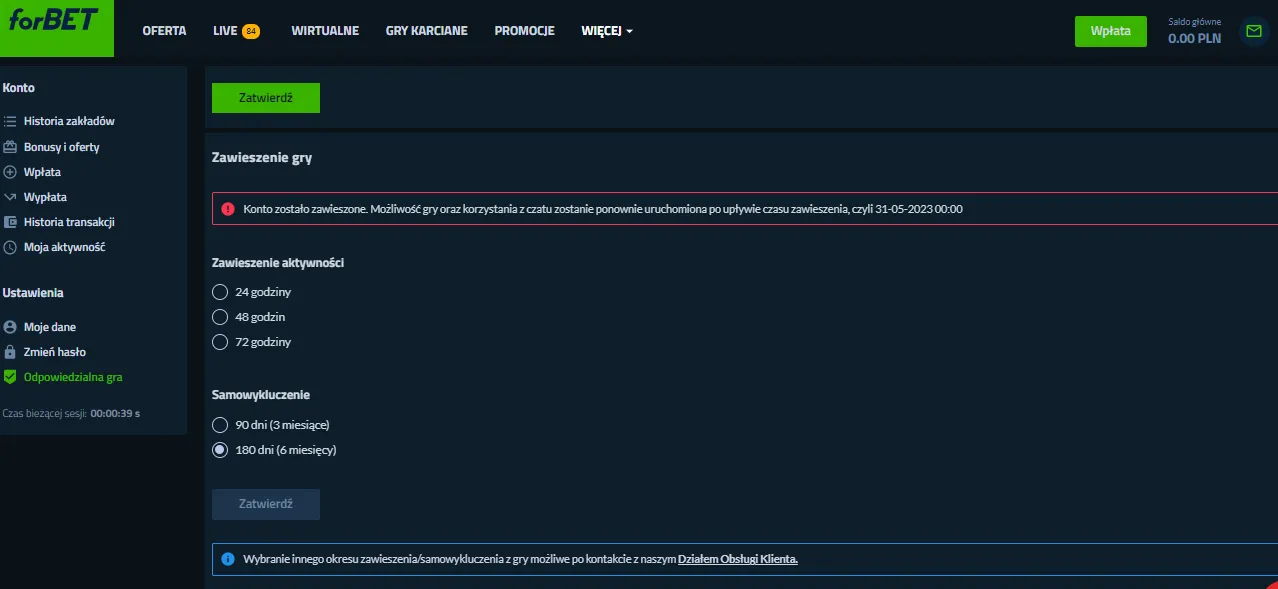Select the 72 godziny suspension option
The width and height of the screenshot is (1278, 589).
[x=220, y=342]
